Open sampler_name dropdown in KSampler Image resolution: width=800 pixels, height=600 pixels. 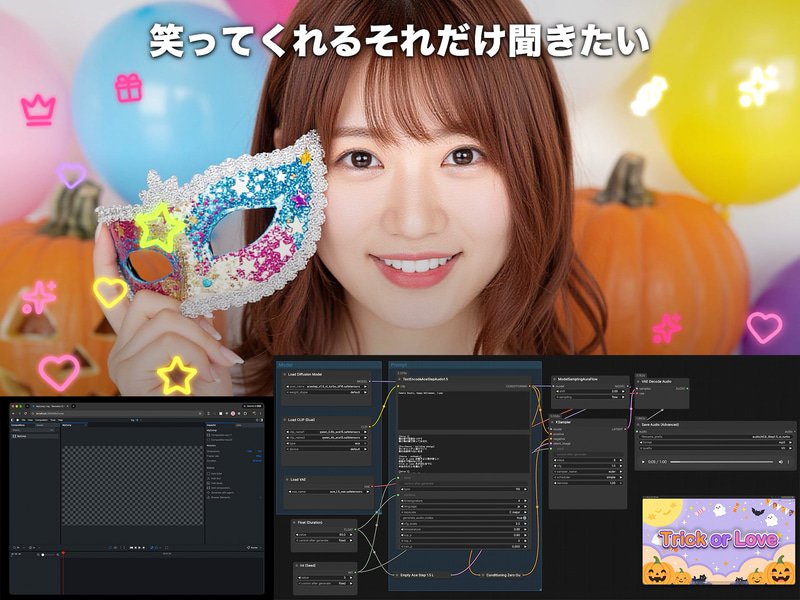coord(588,471)
